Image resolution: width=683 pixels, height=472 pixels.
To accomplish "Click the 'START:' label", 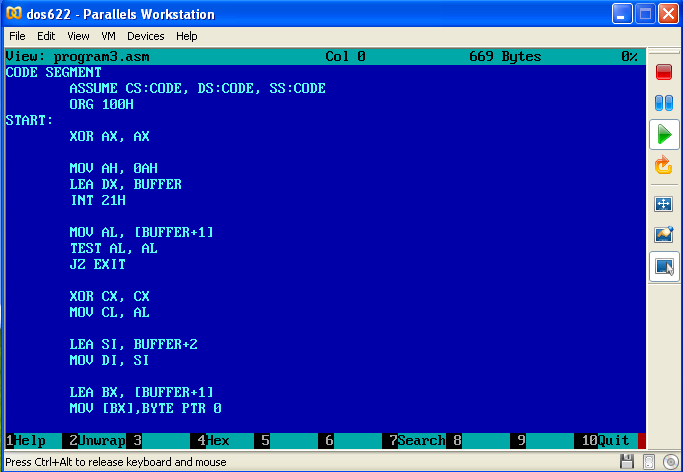I will click(x=30, y=120).
